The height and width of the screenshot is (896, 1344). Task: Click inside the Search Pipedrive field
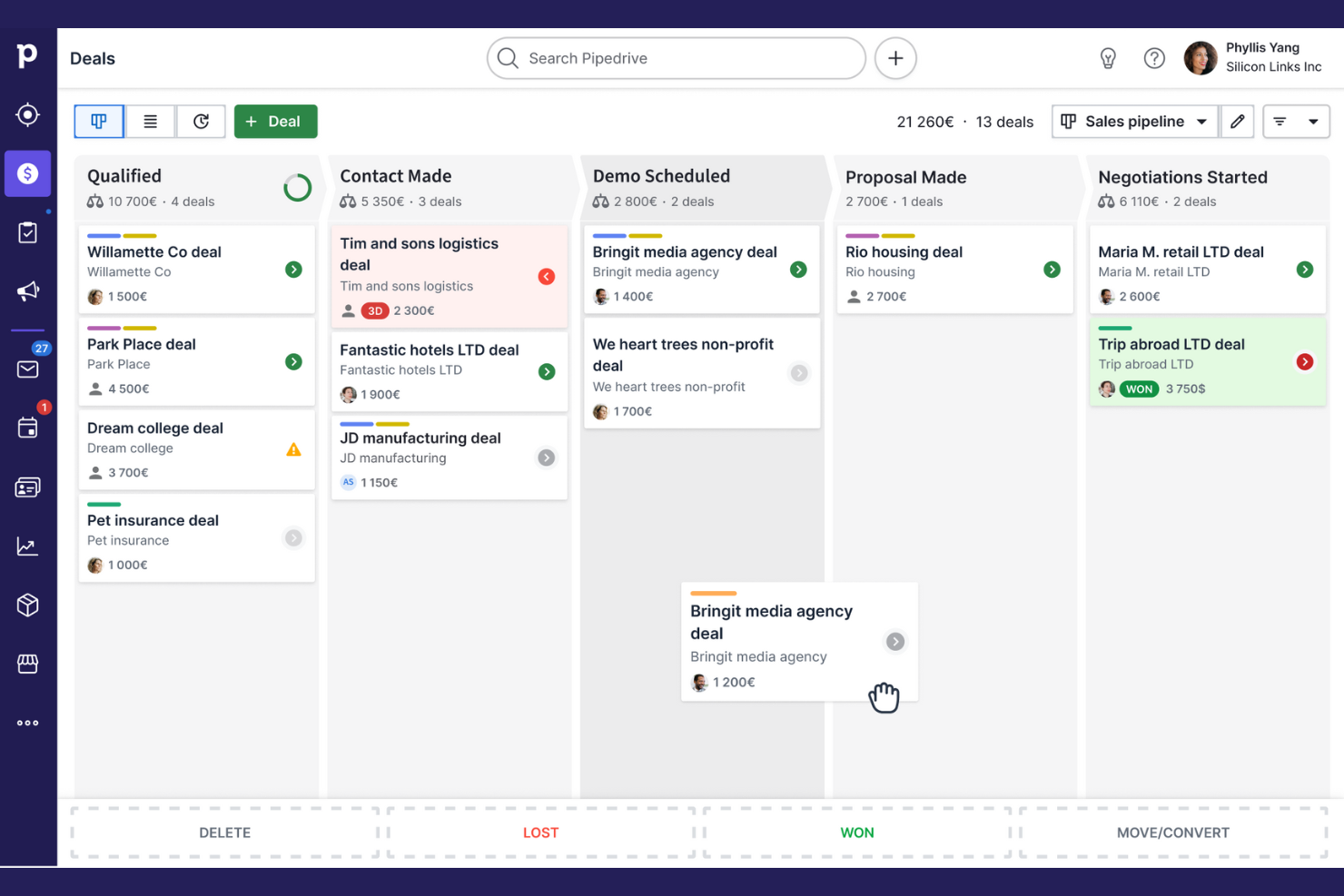pyautogui.click(x=676, y=58)
